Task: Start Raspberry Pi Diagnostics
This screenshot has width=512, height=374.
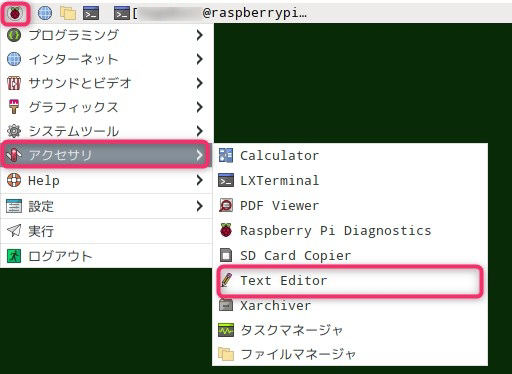Action: [x=350, y=230]
